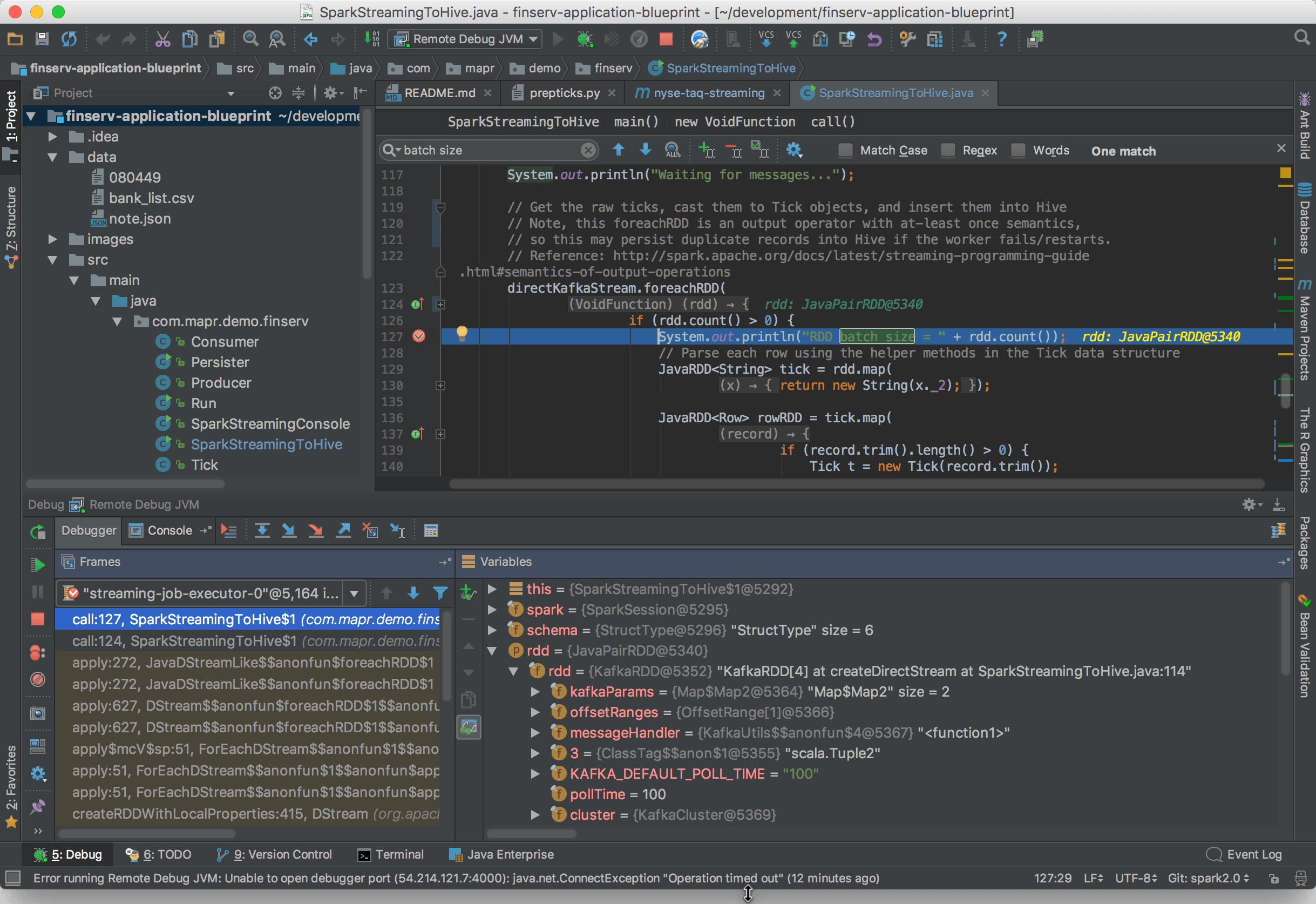This screenshot has width=1316, height=904.
Task: Take a thread dump with the camera icon
Action: tap(38, 713)
